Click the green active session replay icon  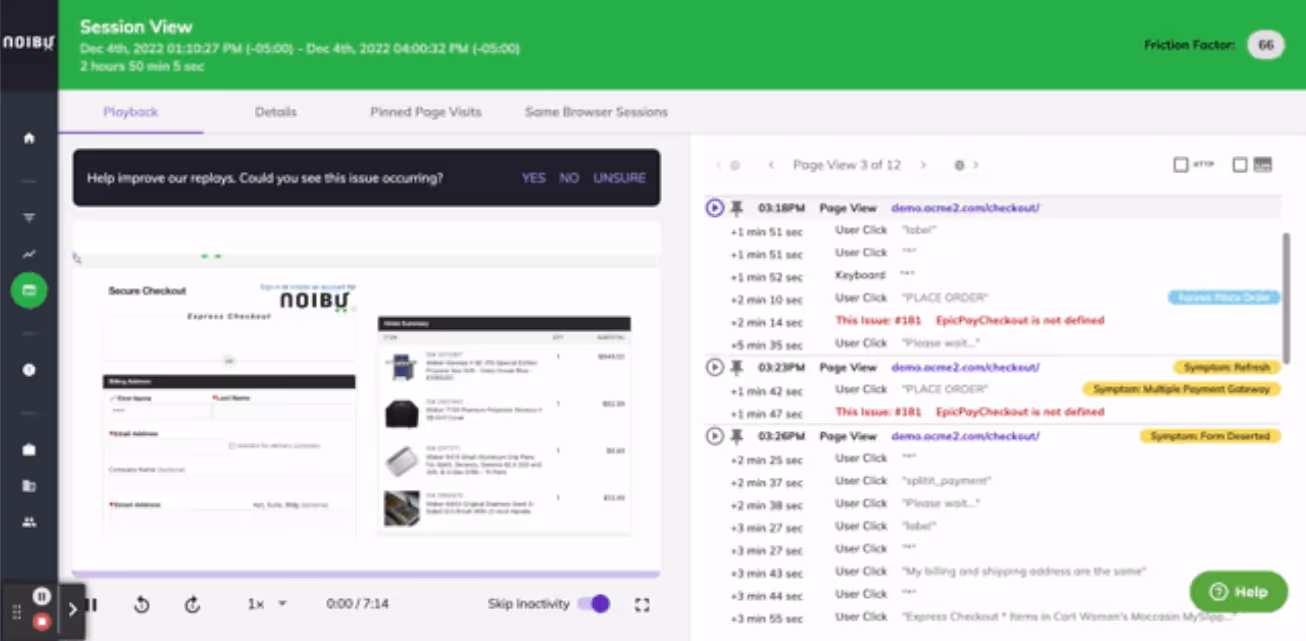pos(27,292)
